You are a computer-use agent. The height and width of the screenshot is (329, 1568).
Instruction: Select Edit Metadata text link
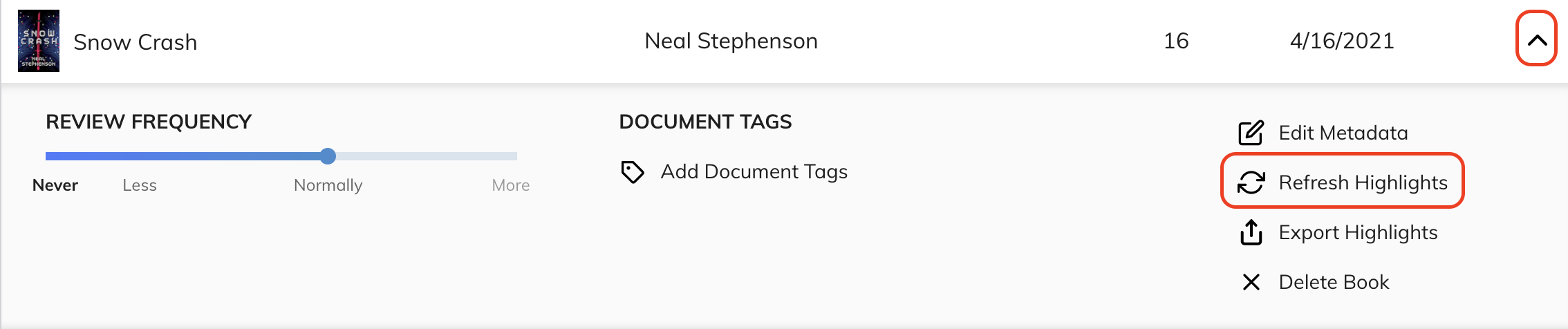(1343, 133)
